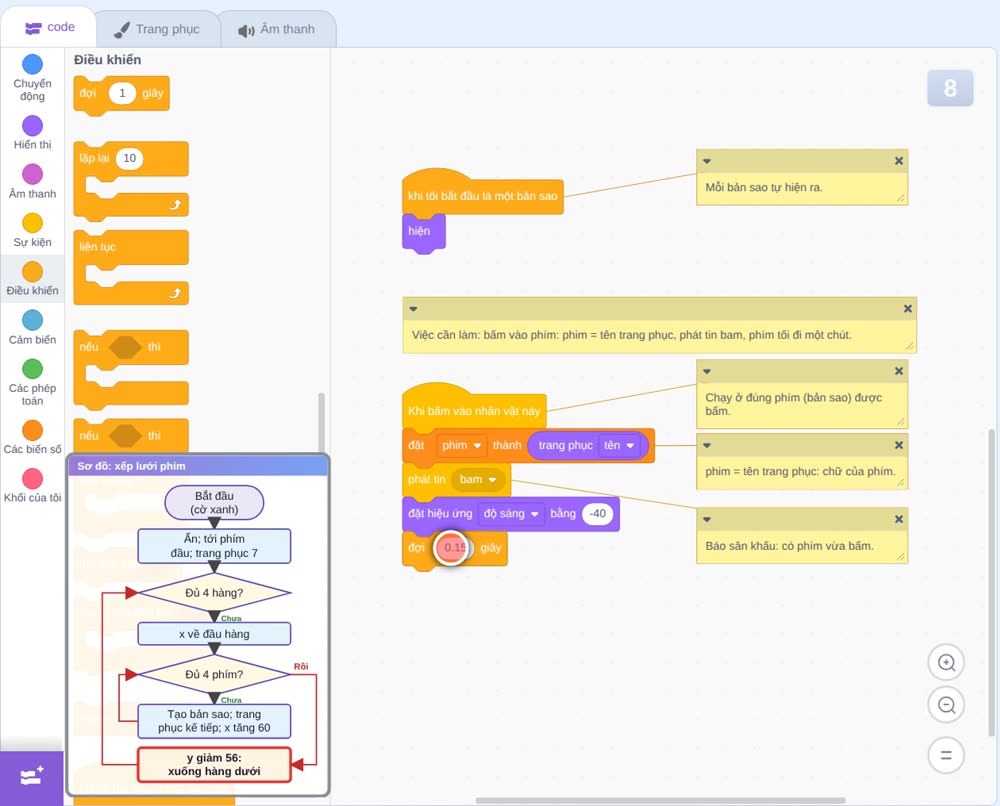
Task: Select the Khối của tôi category
Action: tap(32, 486)
